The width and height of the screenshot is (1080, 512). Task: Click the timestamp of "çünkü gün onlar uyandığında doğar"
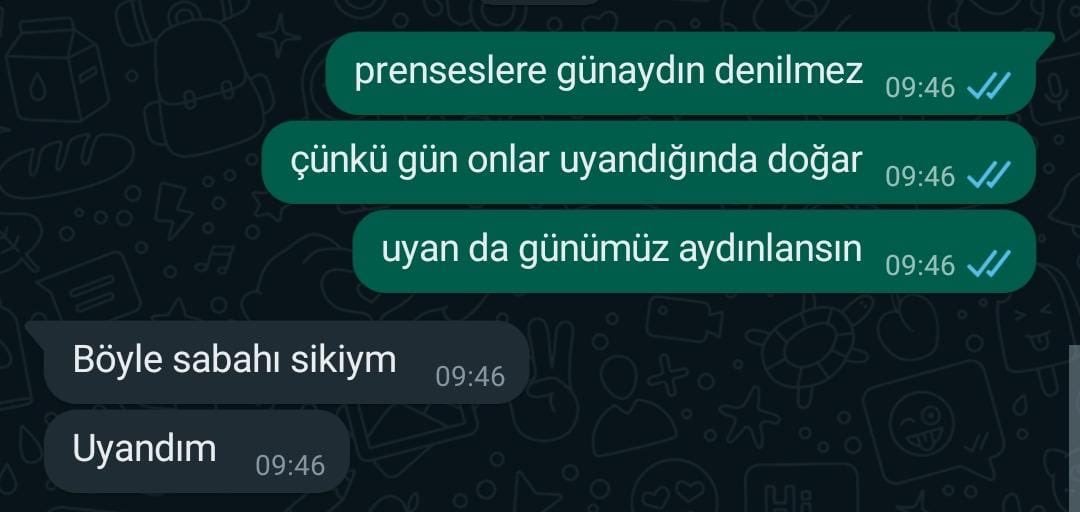[920, 176]
